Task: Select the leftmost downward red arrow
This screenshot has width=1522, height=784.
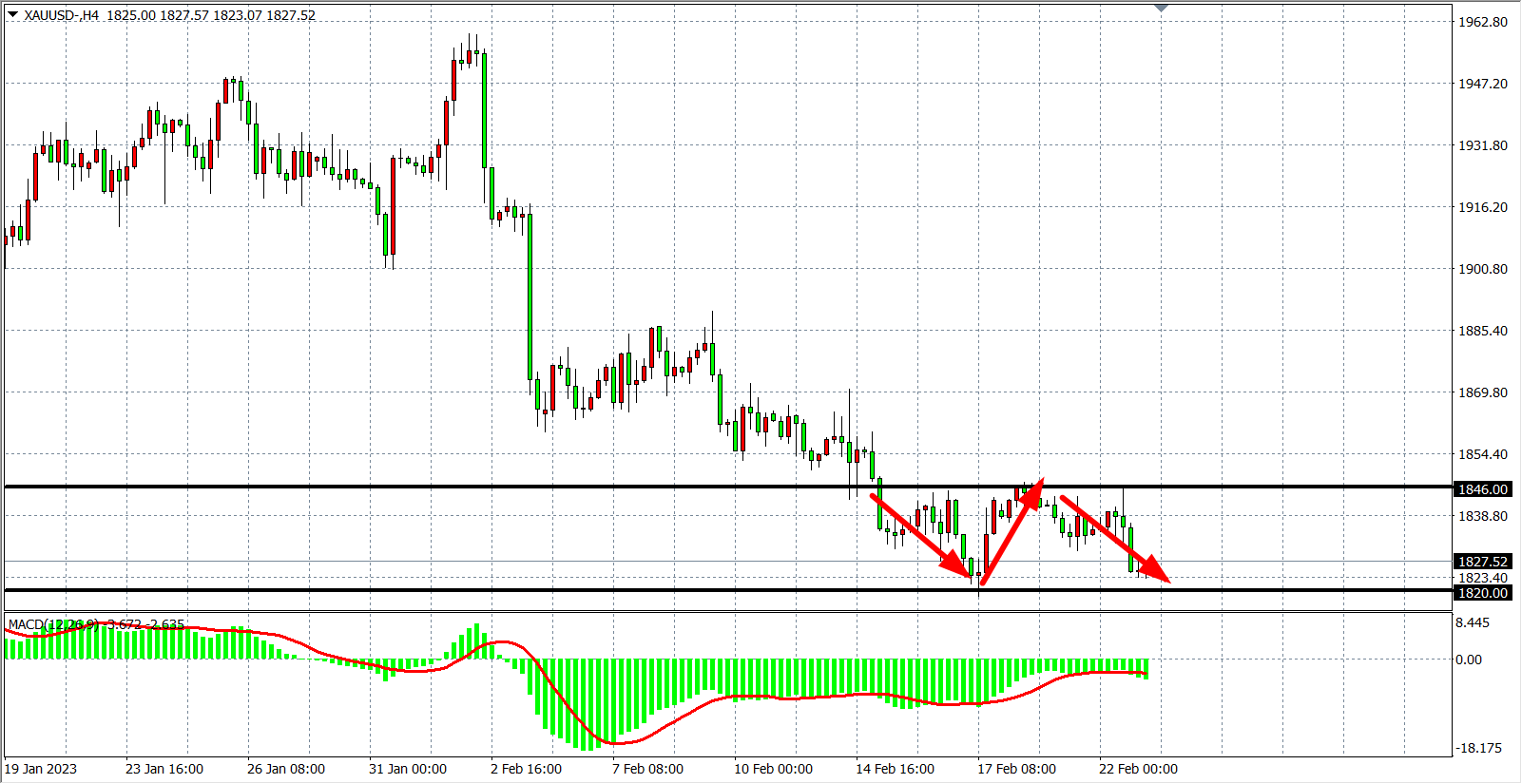Action: [x=920, y=535]
